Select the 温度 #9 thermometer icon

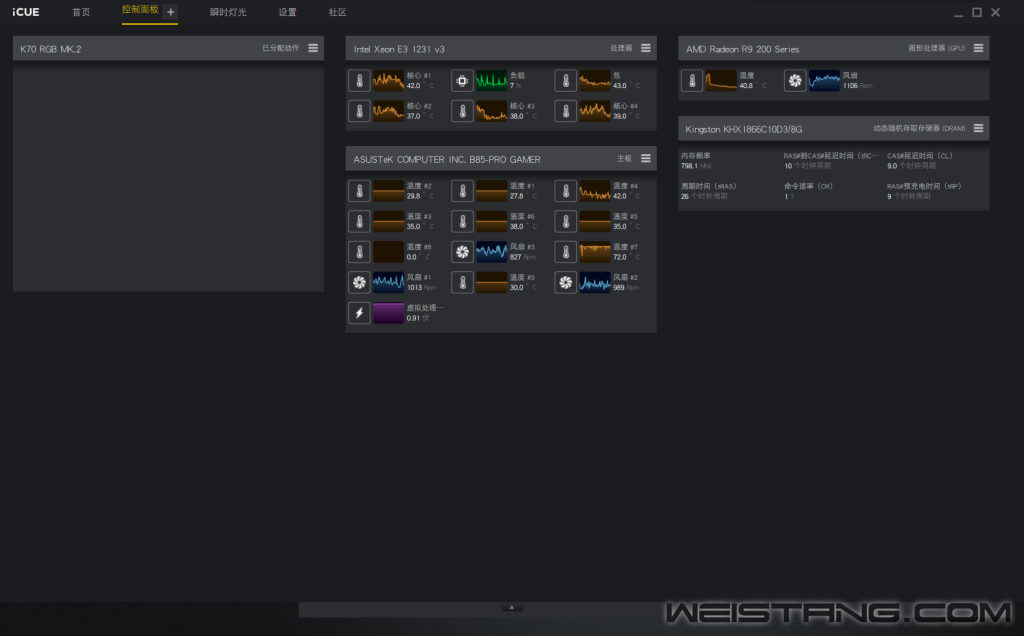pos(462,282)
